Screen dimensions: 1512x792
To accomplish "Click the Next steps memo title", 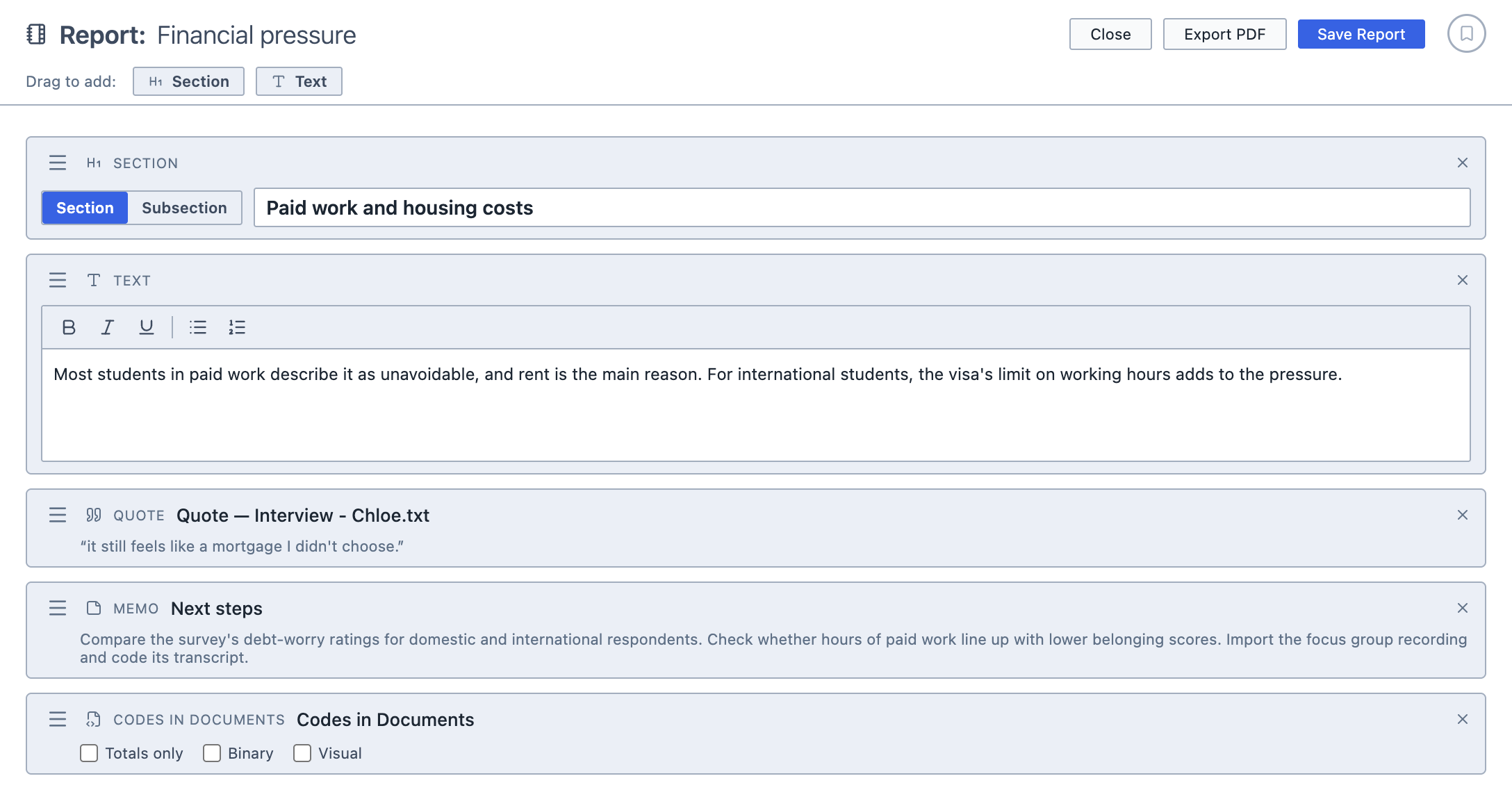I will [x=217, y=609].
